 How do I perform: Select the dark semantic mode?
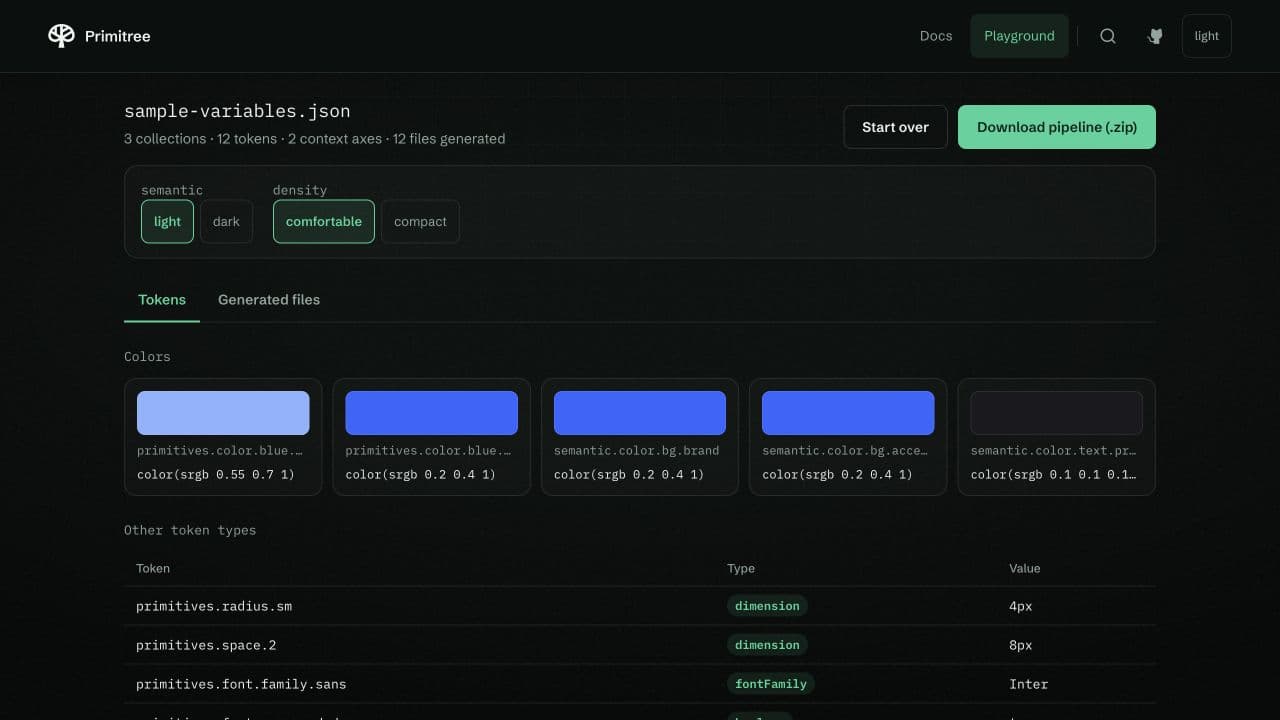(226, 222)
